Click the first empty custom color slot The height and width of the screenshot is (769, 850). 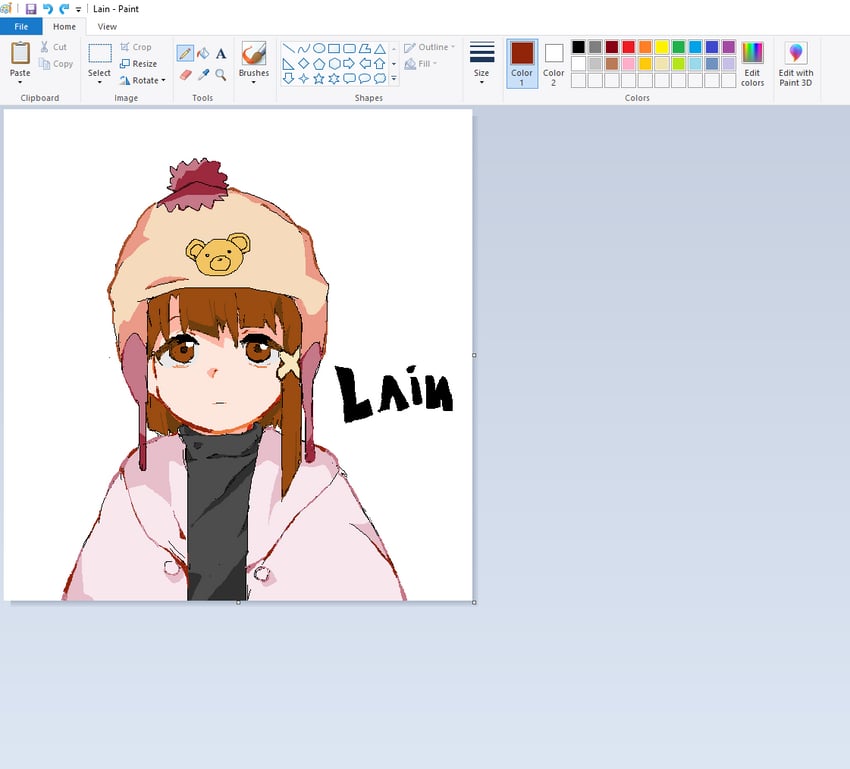coord(578,81)
